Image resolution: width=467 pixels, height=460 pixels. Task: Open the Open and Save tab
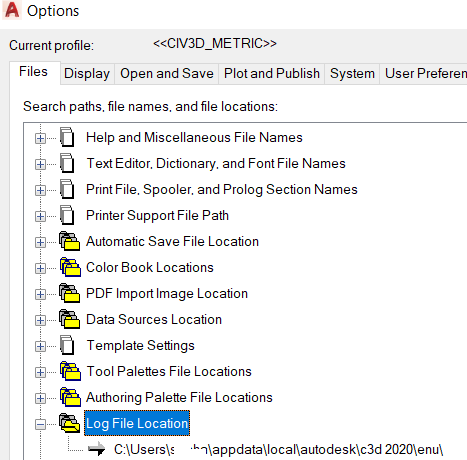[x=167, y=74]
